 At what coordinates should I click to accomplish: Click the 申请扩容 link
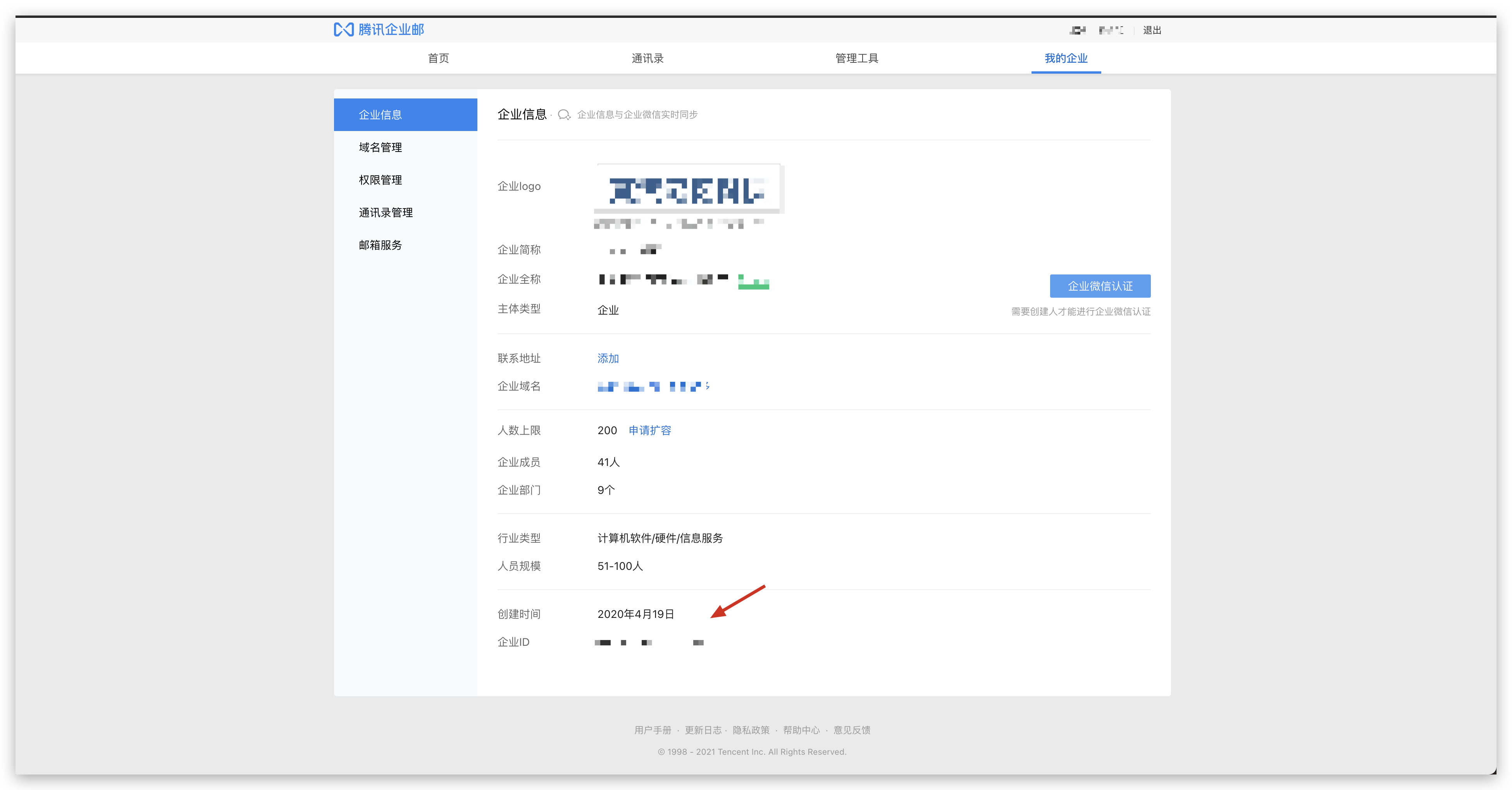(x=649, y=431)
